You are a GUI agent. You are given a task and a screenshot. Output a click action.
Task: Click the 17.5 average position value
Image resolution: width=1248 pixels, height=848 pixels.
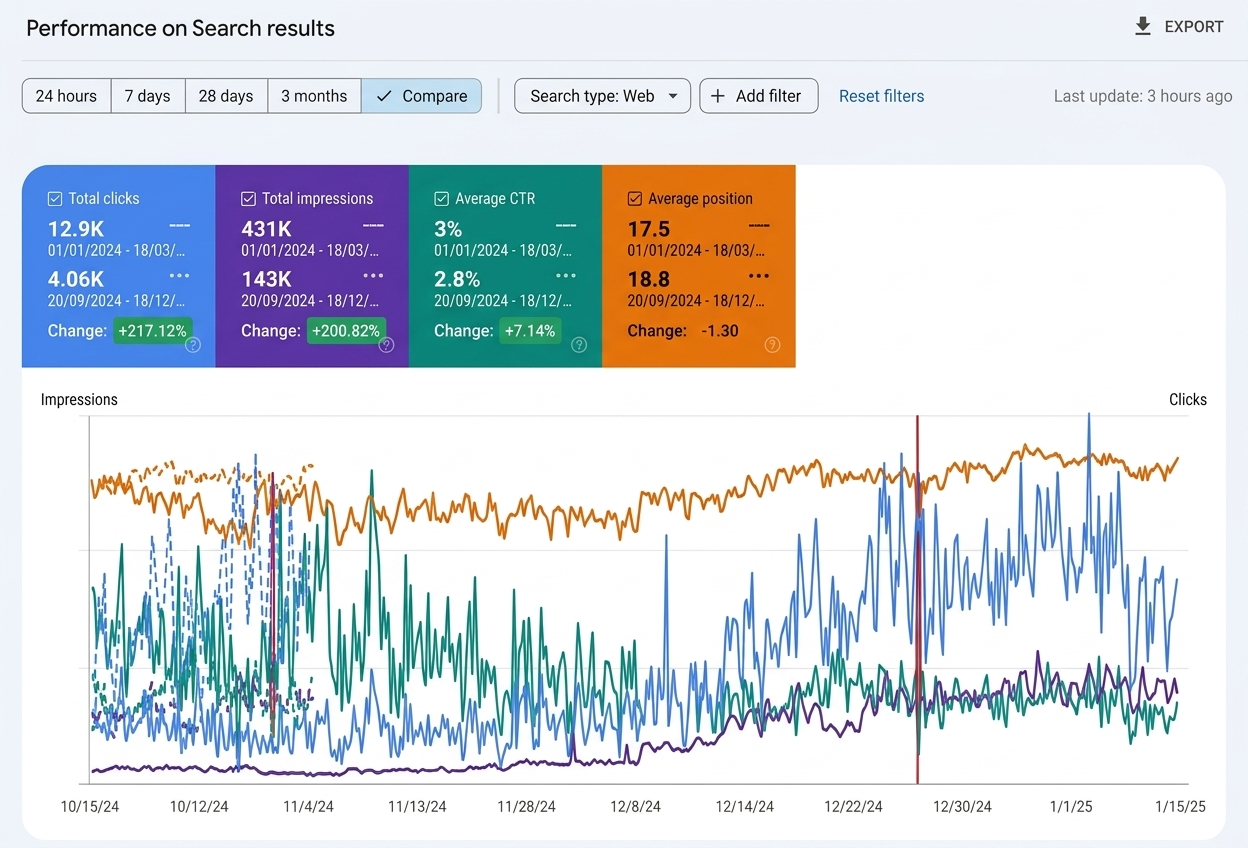(x=649, y=229)
